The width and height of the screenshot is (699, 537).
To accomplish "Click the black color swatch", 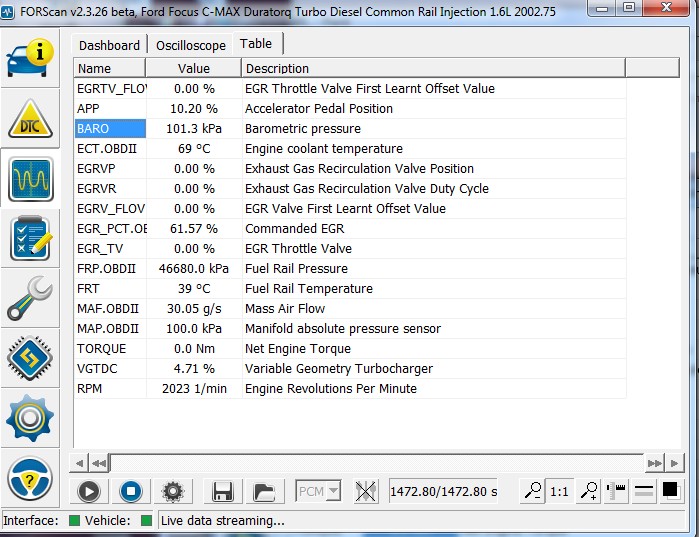I will click(670, 491).
